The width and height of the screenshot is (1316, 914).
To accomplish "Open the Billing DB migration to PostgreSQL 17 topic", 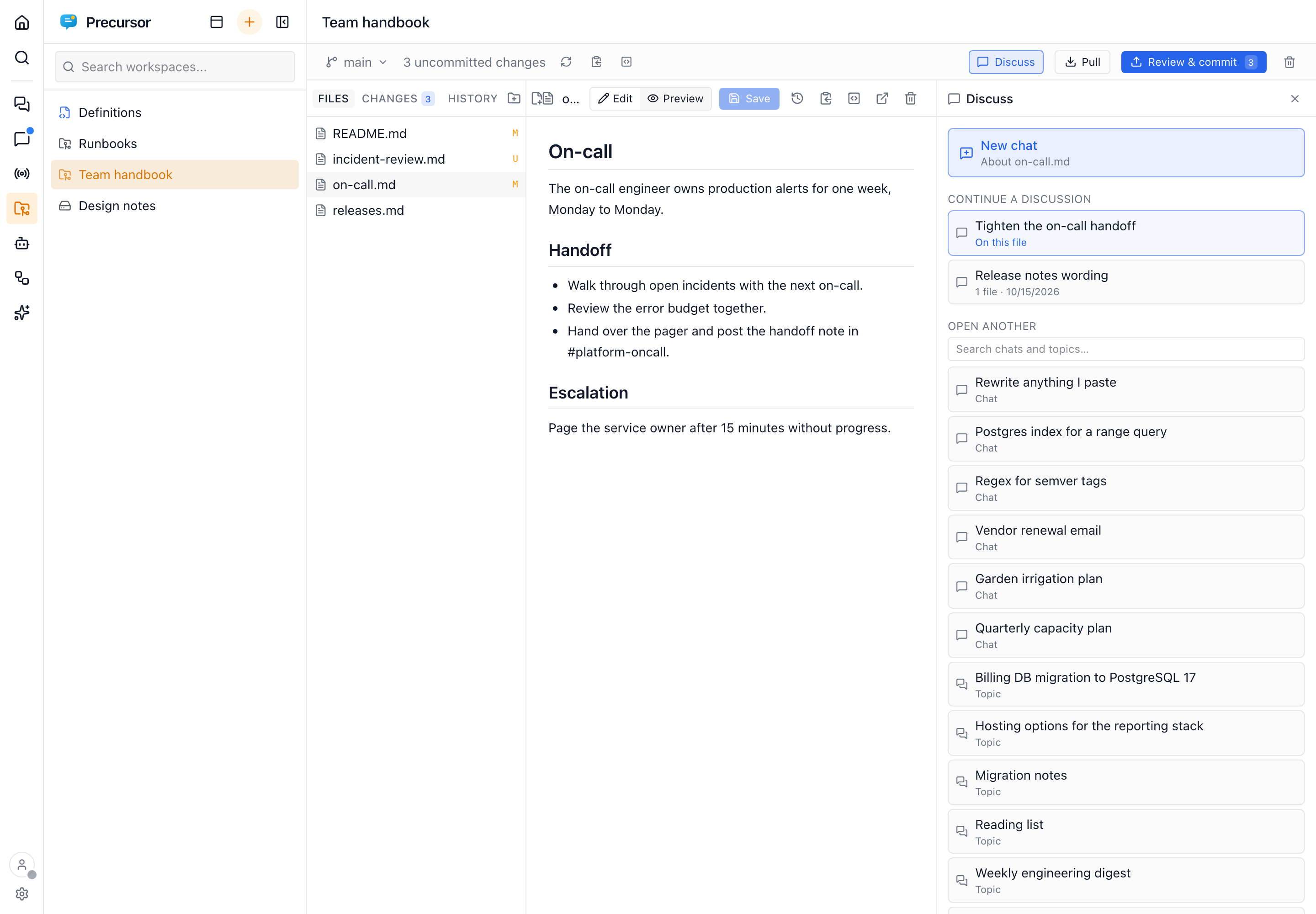I will 1126,684.
